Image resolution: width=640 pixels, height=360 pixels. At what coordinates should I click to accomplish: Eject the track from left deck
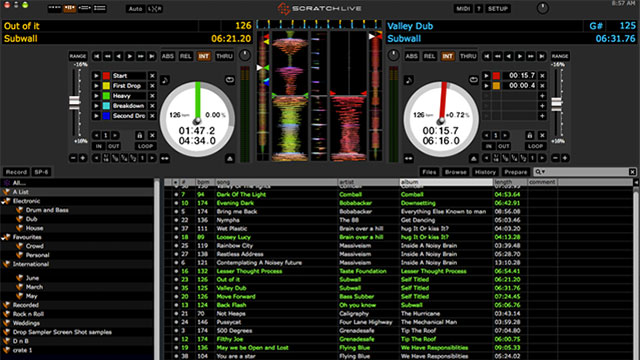[230, 158]
